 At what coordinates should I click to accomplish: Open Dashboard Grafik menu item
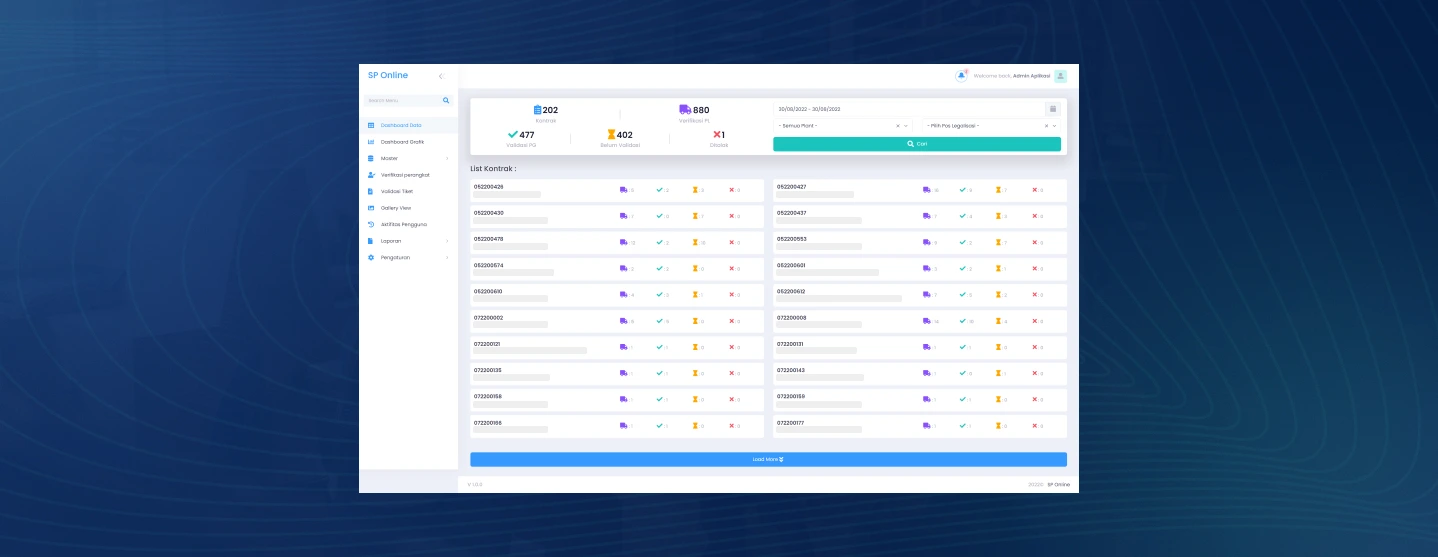(408, 142)
